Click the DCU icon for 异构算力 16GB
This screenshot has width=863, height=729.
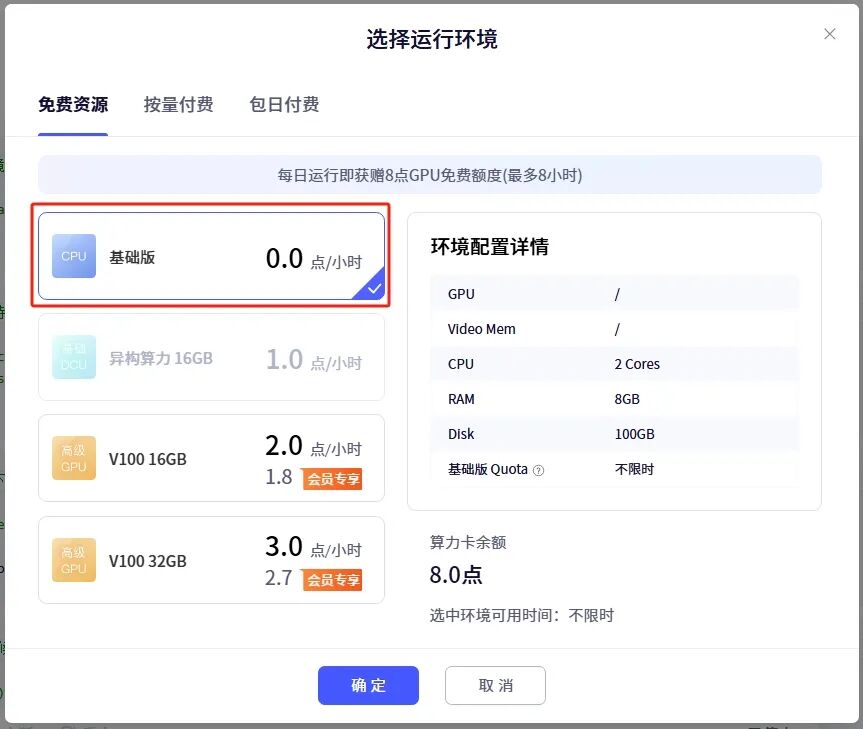tap(74, 357)
